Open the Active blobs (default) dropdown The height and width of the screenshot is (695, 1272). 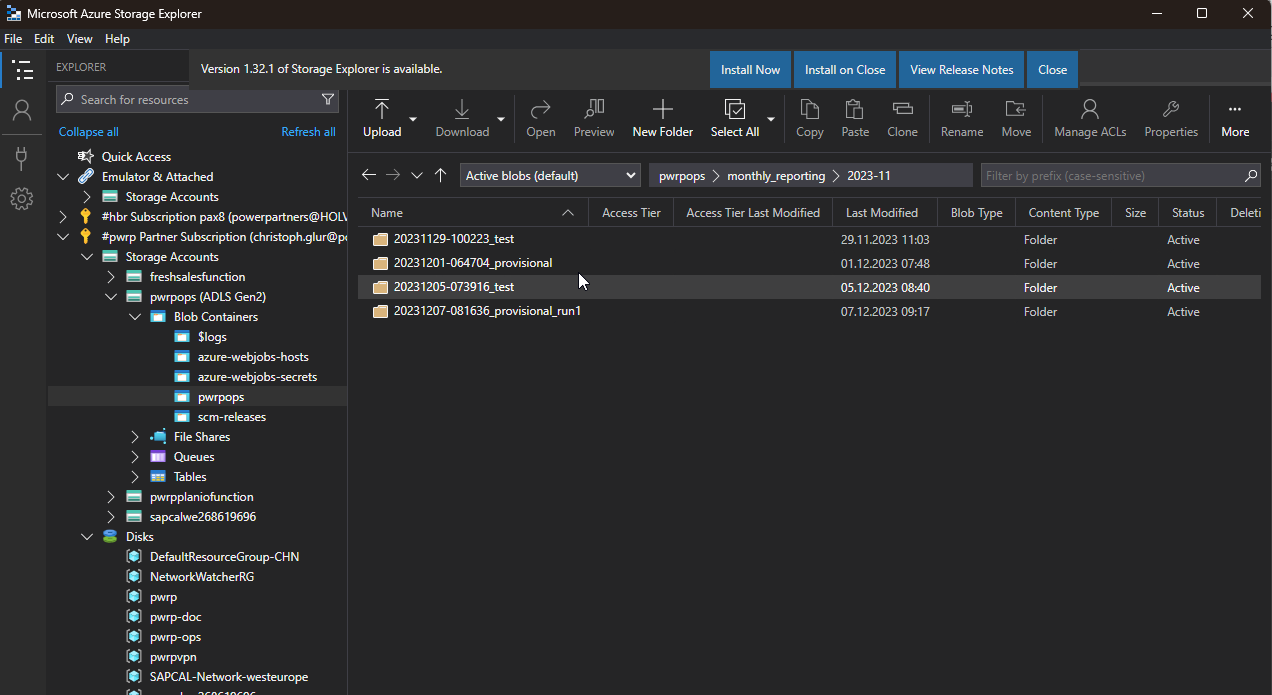(550, 175)
